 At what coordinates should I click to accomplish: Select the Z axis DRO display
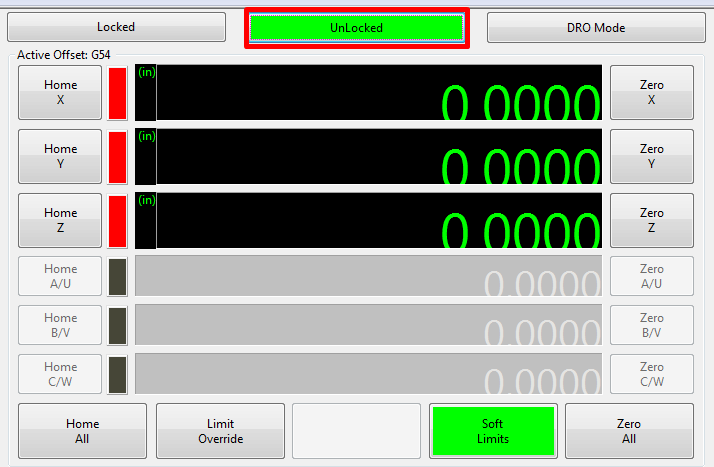click(380, 220)
